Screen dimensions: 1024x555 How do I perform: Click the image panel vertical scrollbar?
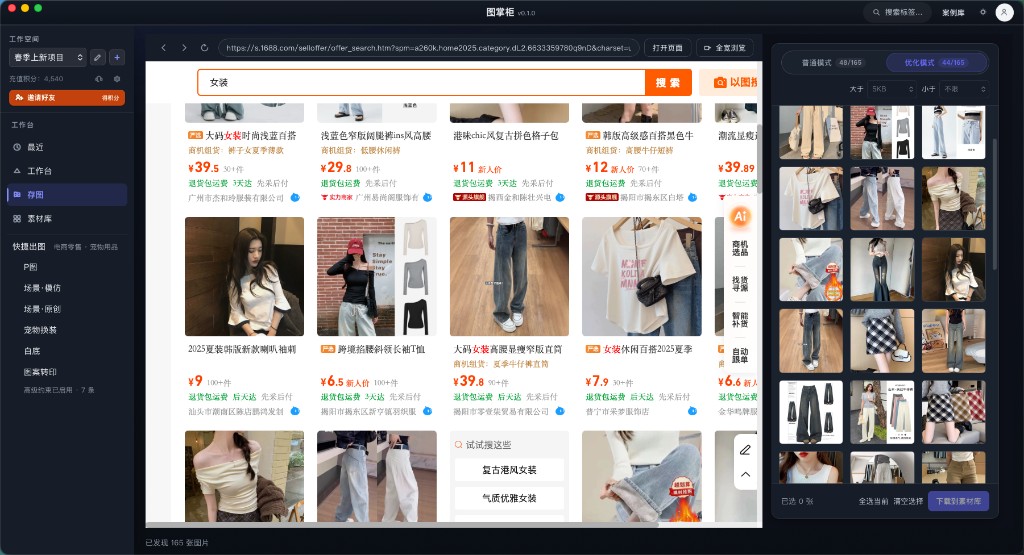click(x=995, y=204)
